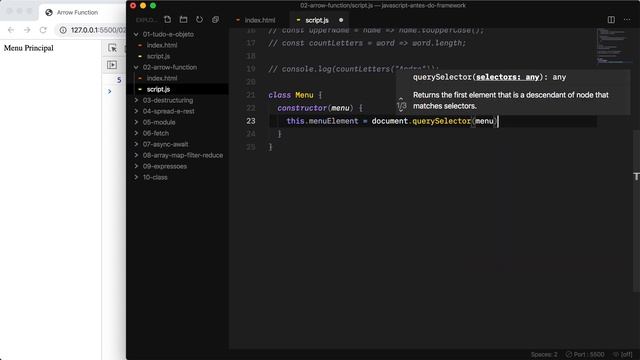Viewport: 640px width, 360px height.
Task: Click 'selectors: any' parameter in tooltip
Action: pyautogui.click(x=508, y=77)
